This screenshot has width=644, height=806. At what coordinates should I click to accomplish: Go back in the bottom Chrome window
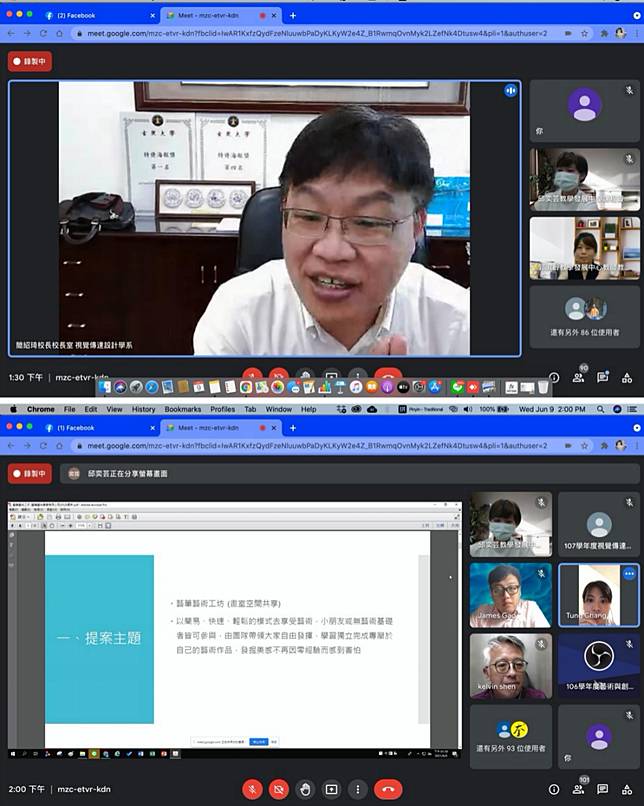point(11,446)
